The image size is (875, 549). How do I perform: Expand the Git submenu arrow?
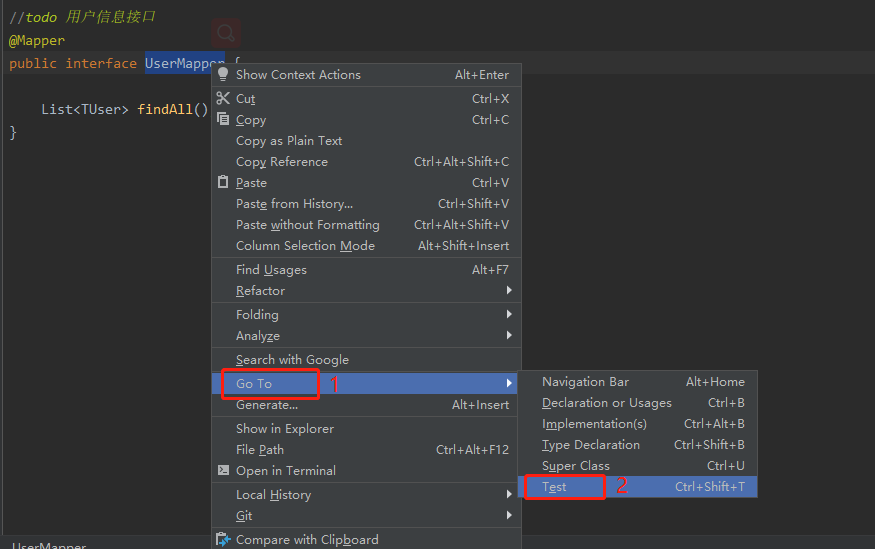pos(509,515)
